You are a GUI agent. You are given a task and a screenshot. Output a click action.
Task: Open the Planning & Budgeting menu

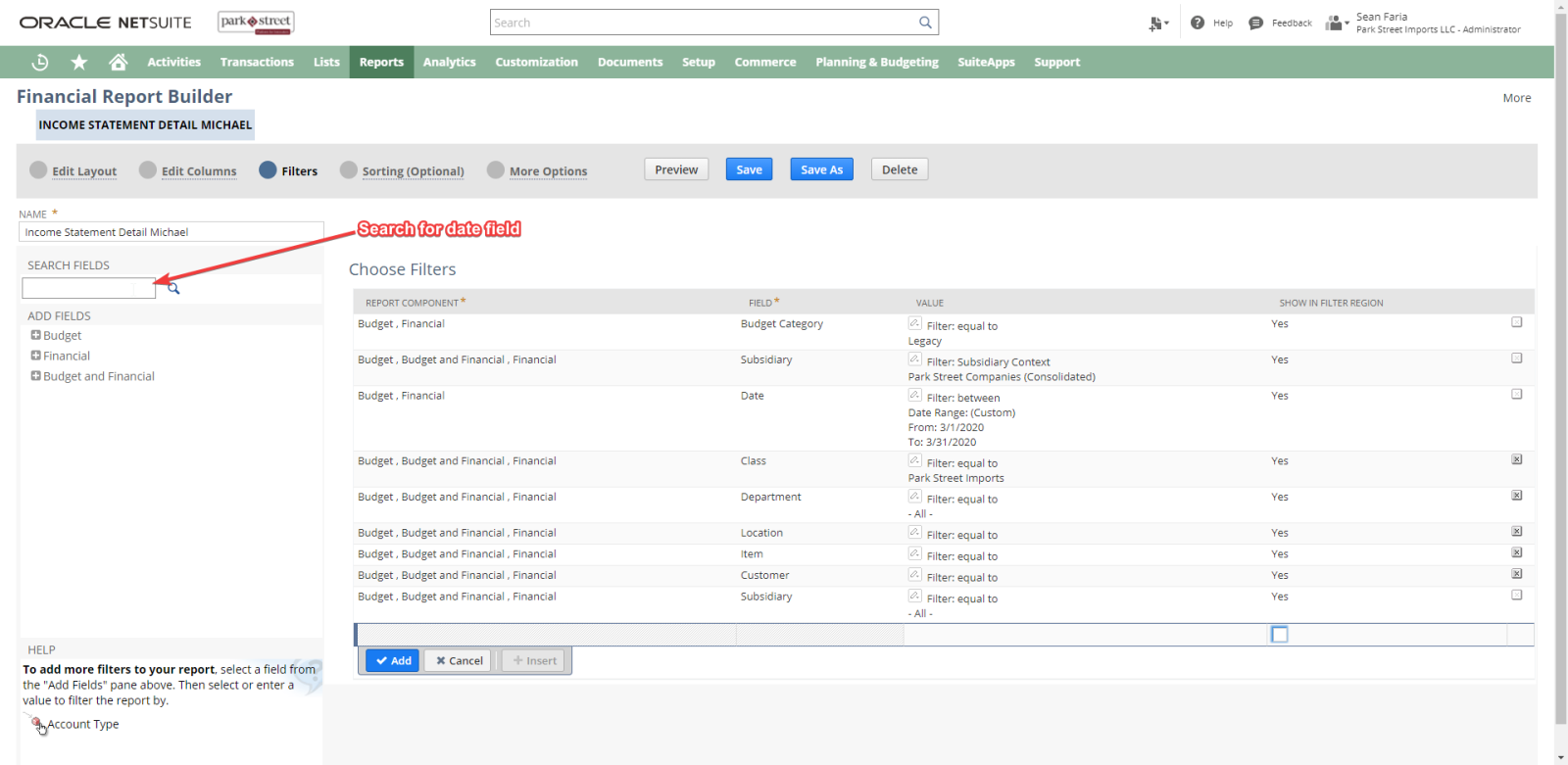coord(877,62)
